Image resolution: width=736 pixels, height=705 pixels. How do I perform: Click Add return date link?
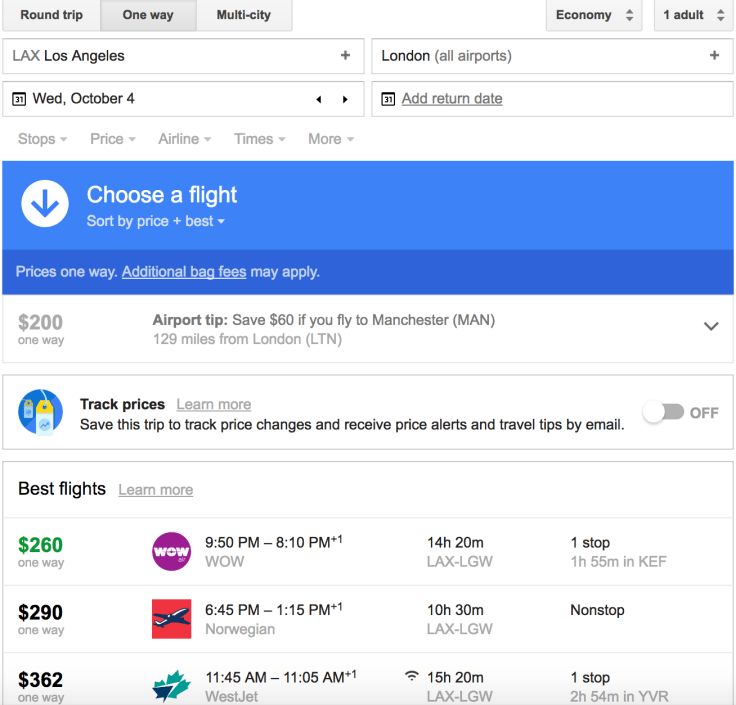click(452, 99)
